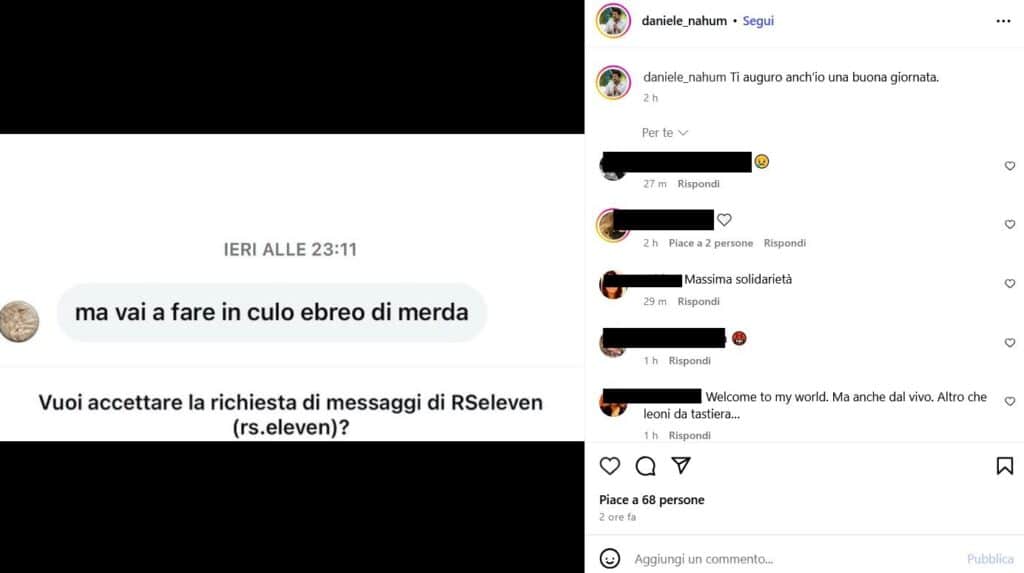Reply to 'Welcome to my world' comment

689,435
